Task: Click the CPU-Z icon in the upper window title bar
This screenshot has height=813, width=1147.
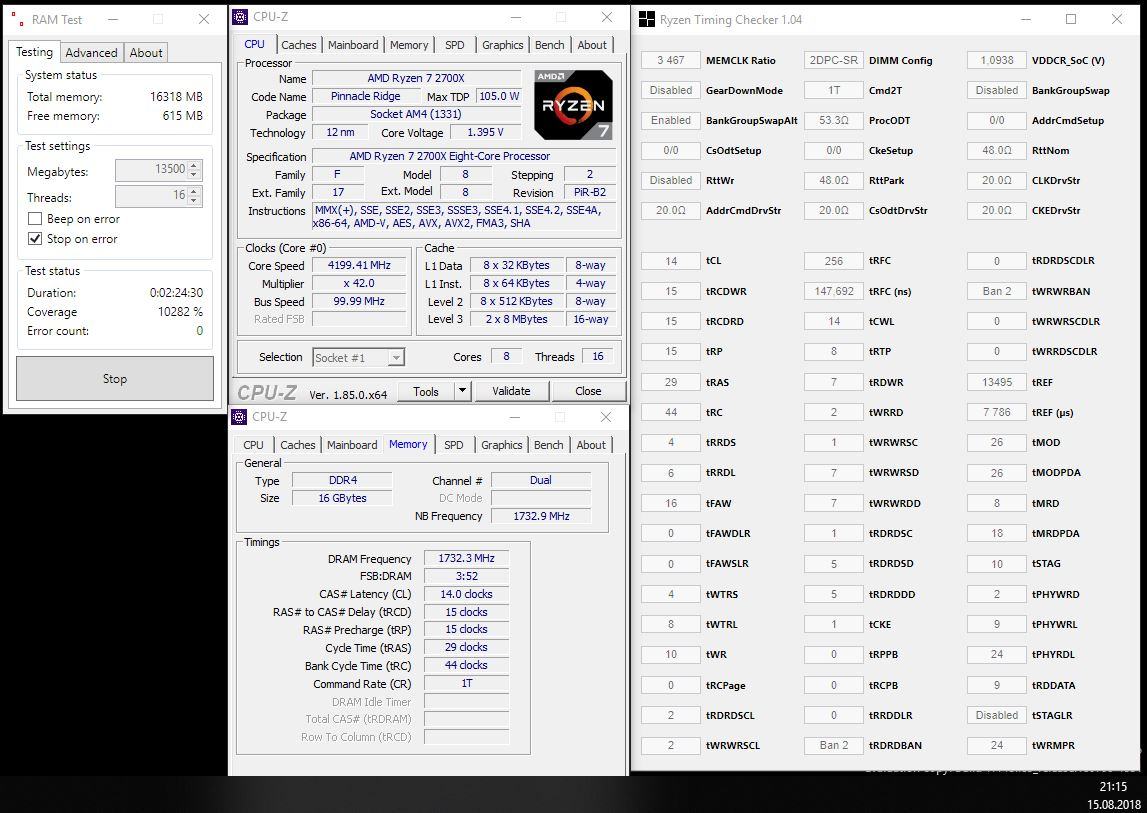Action: pyautogui.click(x=240, y=17)
